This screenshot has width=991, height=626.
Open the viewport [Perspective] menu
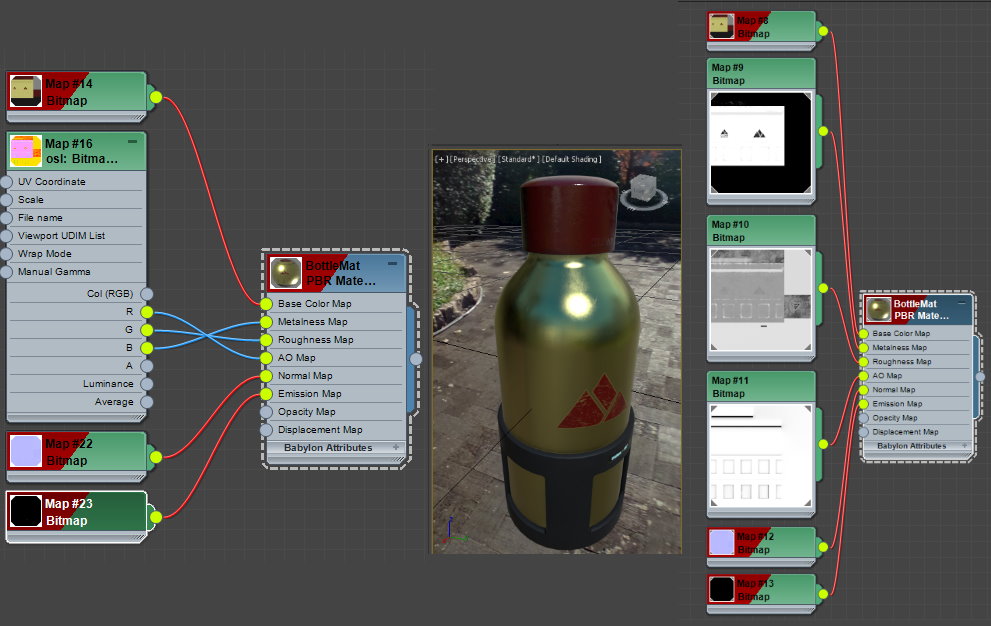click(x=472, y=159)
